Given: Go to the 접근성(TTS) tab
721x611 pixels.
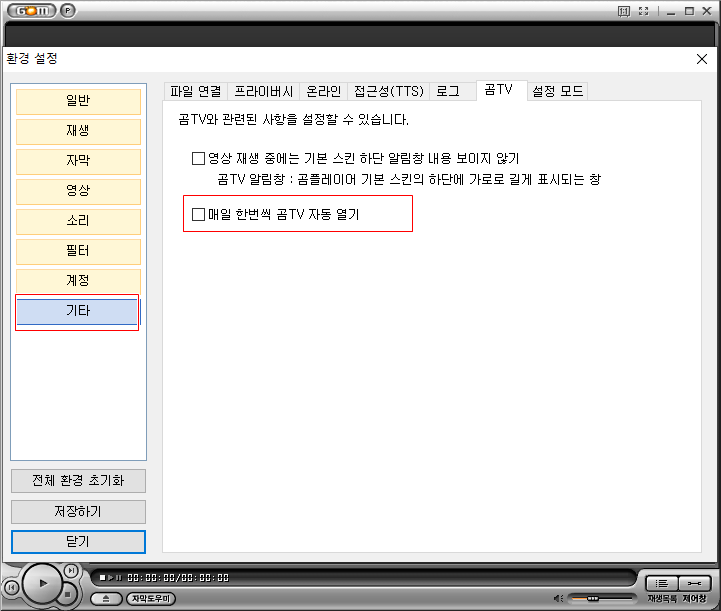Looking at the screenshot, I should point(389,91).
